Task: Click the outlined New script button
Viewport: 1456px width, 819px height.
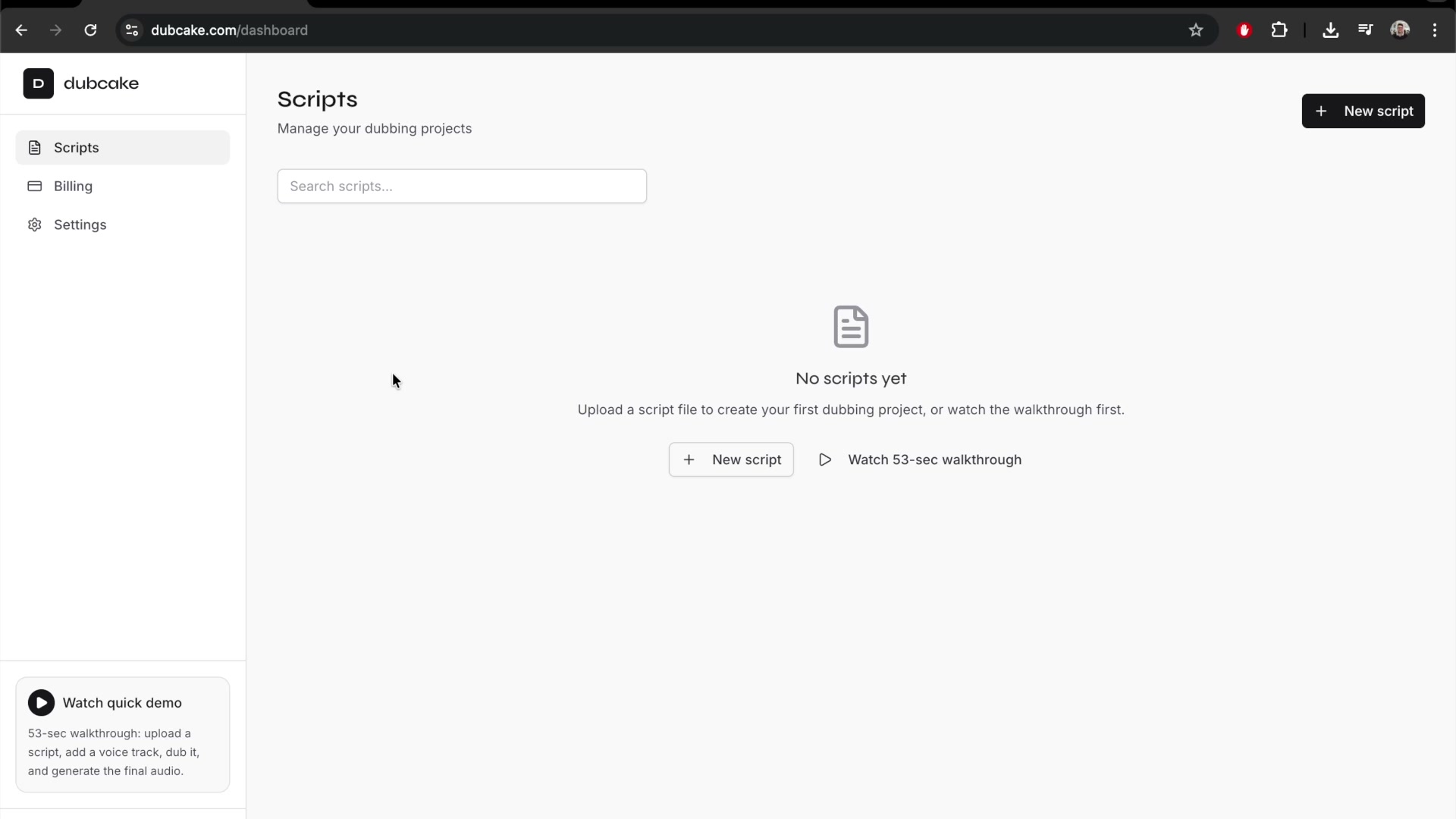Action: 730,460
